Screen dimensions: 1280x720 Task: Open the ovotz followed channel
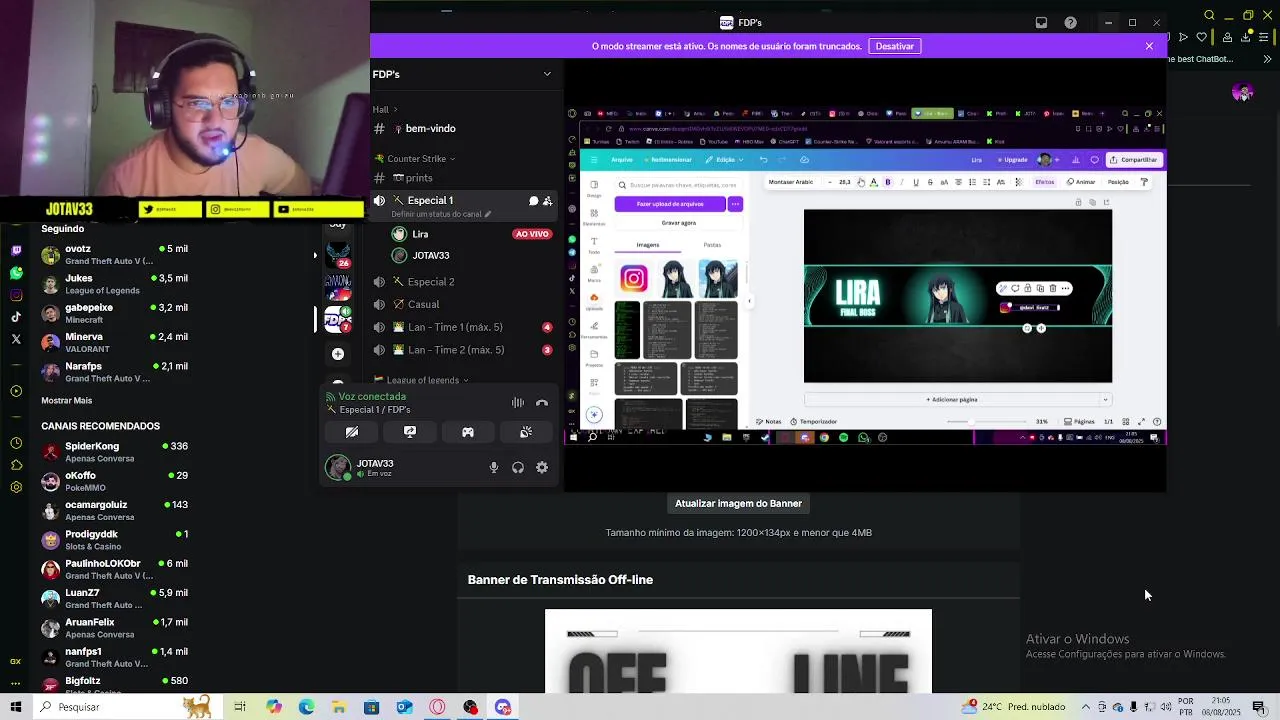click(x=114, y=254)
